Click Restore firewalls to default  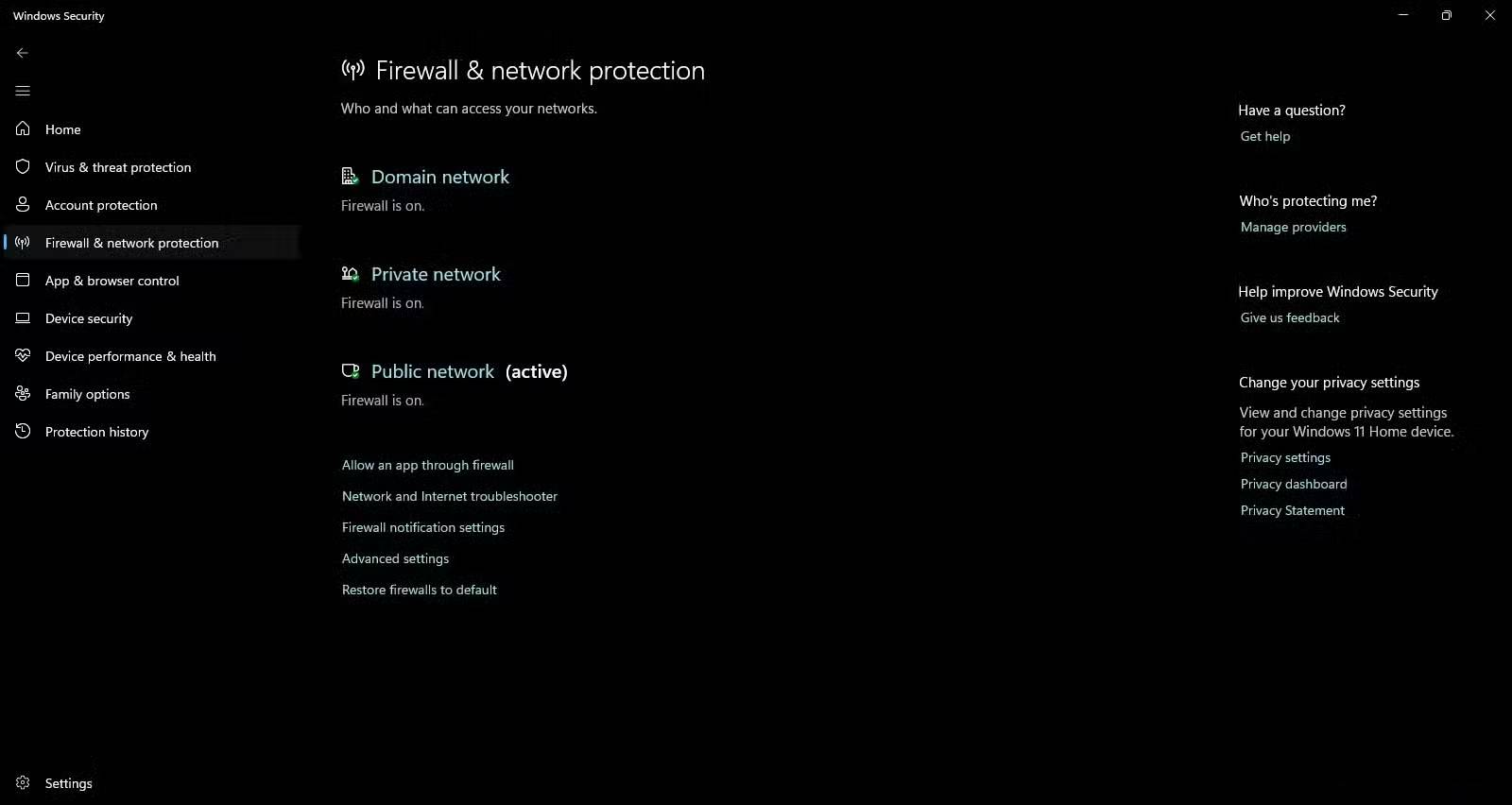420,590
